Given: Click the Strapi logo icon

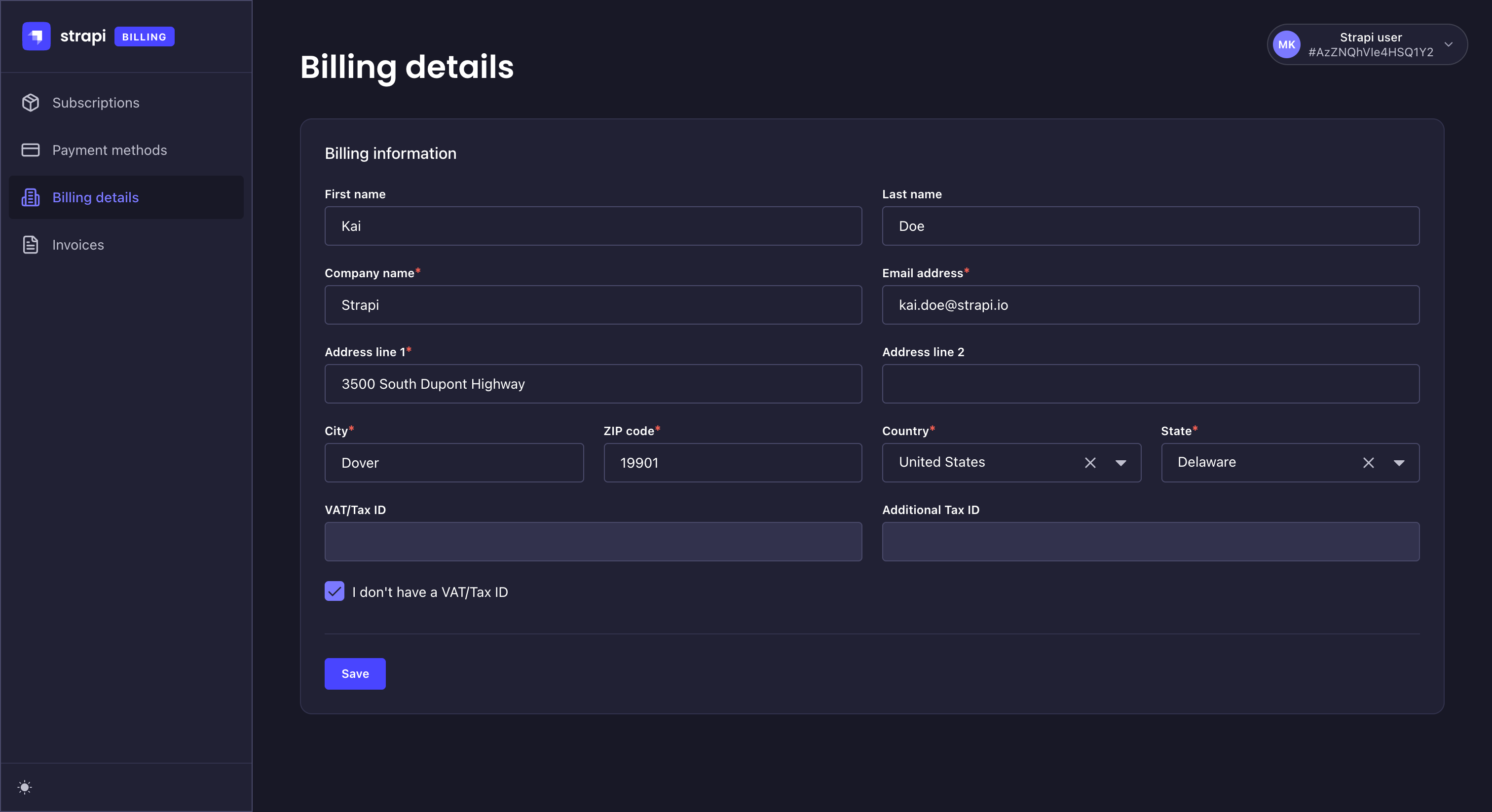Looking at the screenshot, I should pos(36,37).
